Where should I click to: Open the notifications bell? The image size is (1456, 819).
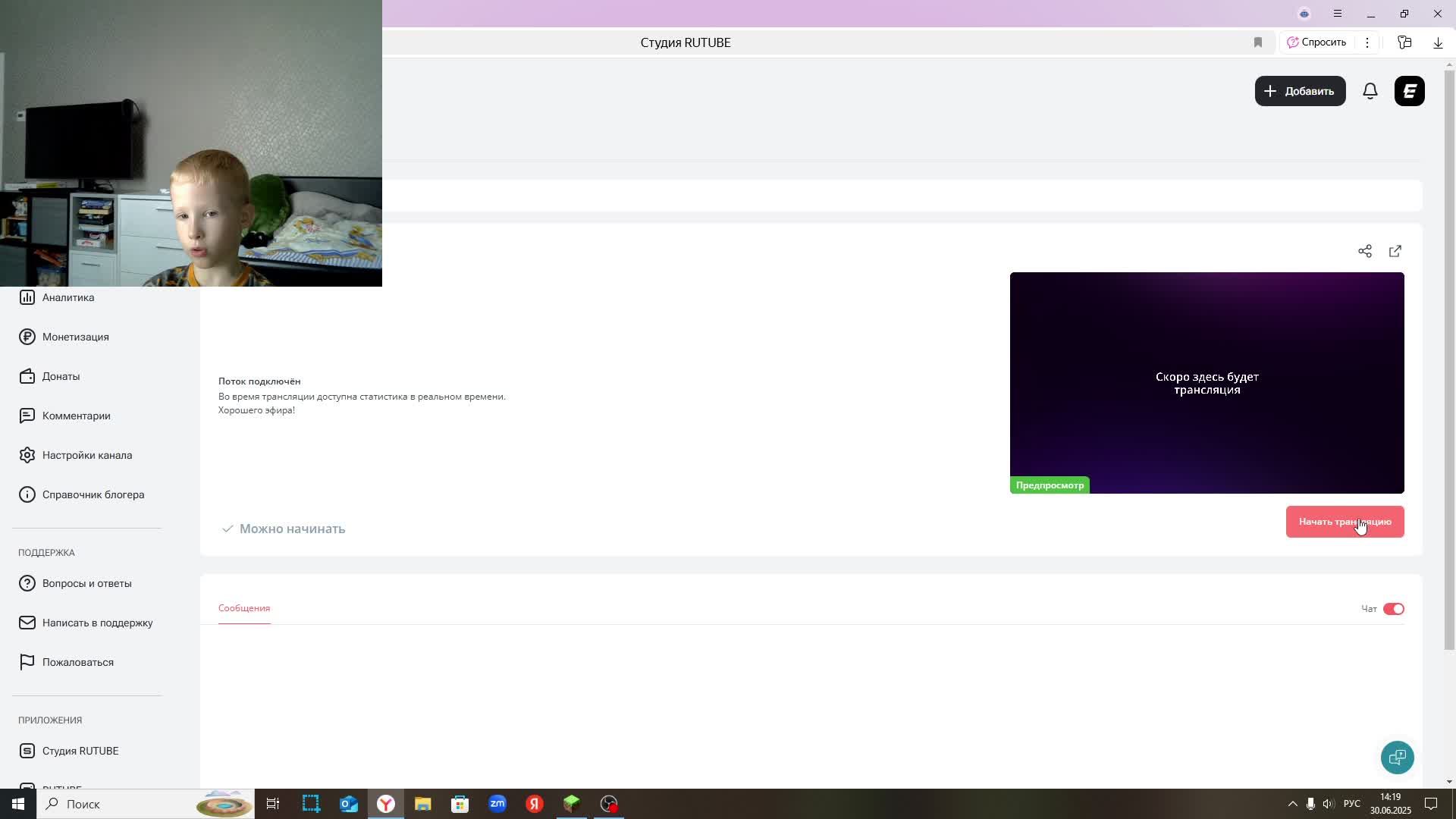1370,91
